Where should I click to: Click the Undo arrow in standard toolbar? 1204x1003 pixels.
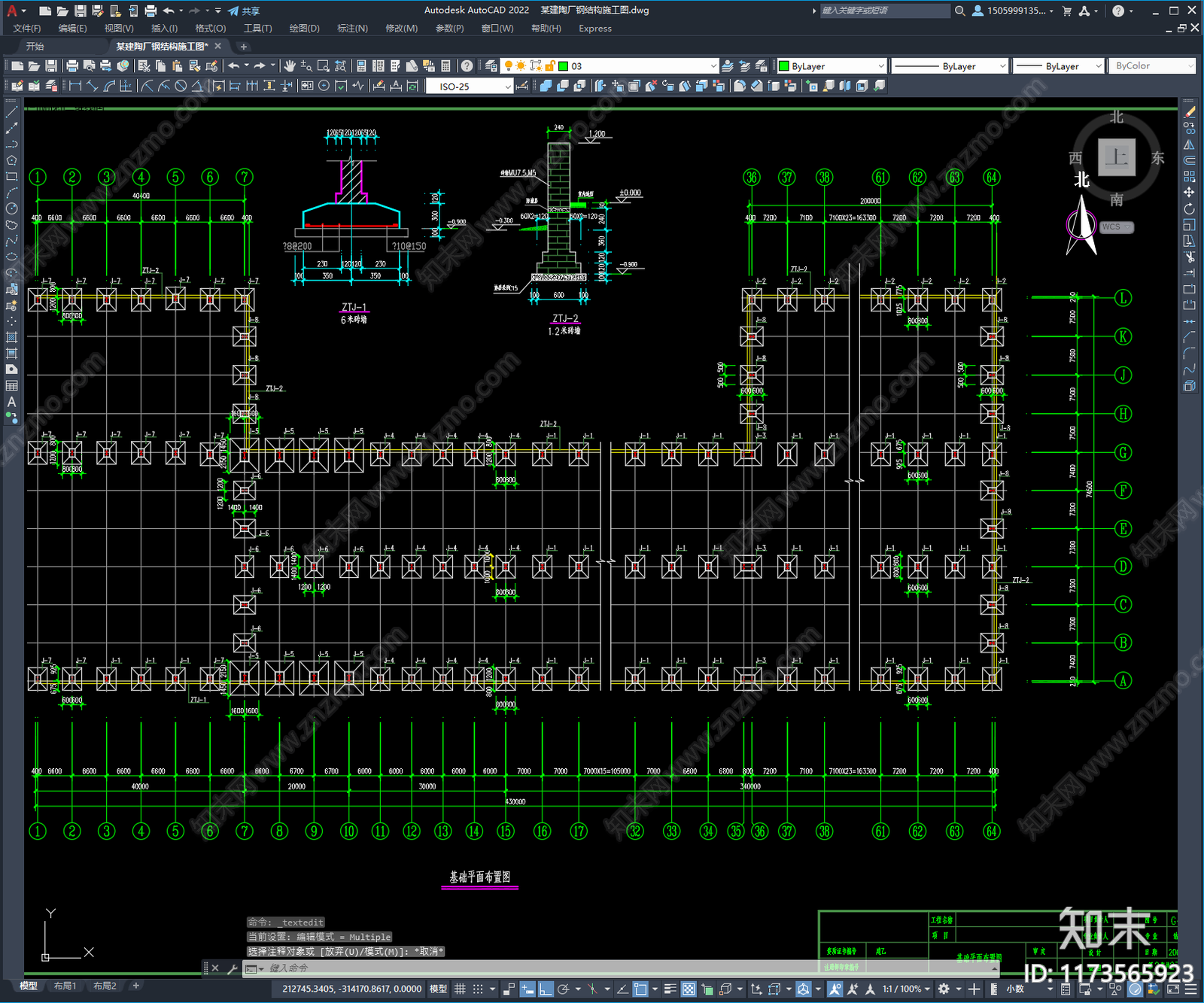coord(234,66)
